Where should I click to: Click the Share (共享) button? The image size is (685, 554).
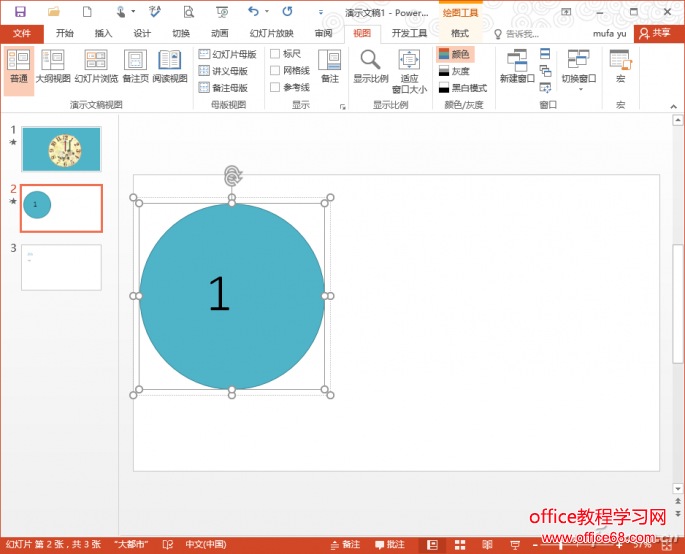pyautogui.click(x=655, y=33)
